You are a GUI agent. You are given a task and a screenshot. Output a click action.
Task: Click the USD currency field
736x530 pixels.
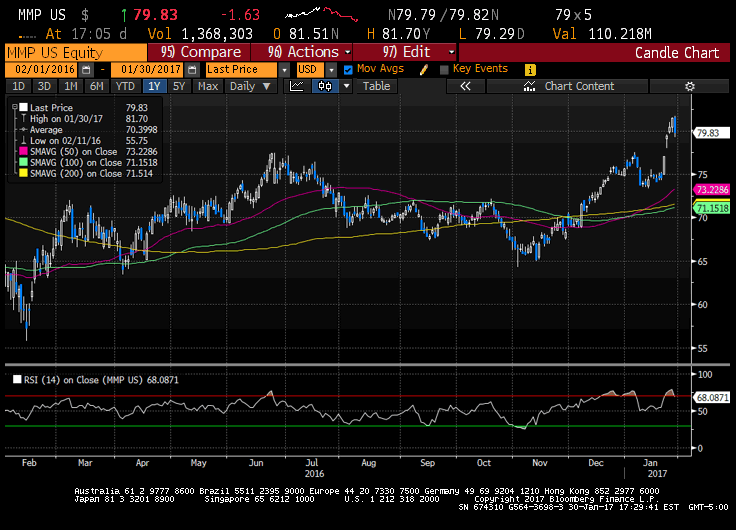pos(310,70)
